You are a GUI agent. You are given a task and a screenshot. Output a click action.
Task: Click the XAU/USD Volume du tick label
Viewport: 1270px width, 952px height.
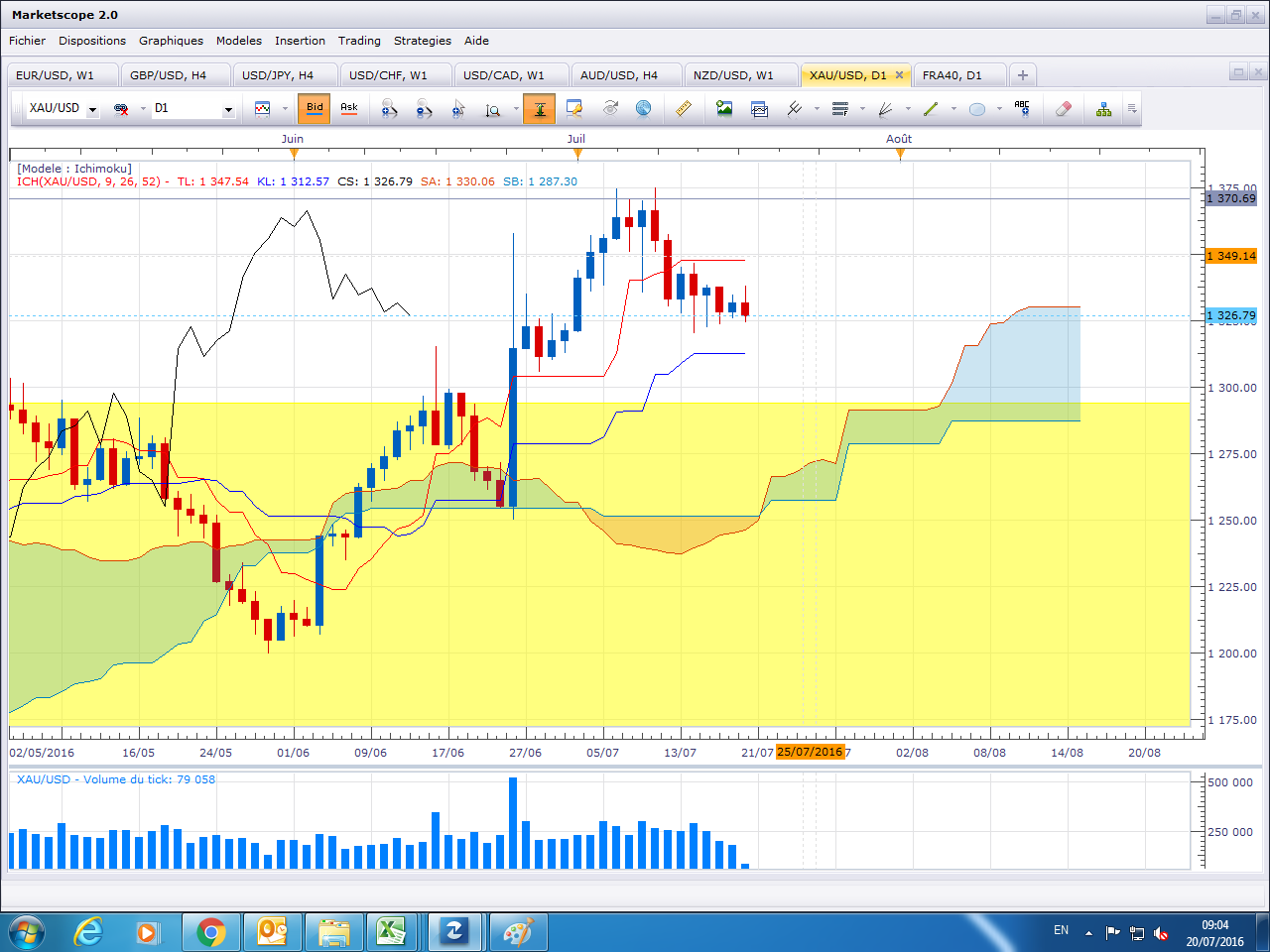[115, 779]
